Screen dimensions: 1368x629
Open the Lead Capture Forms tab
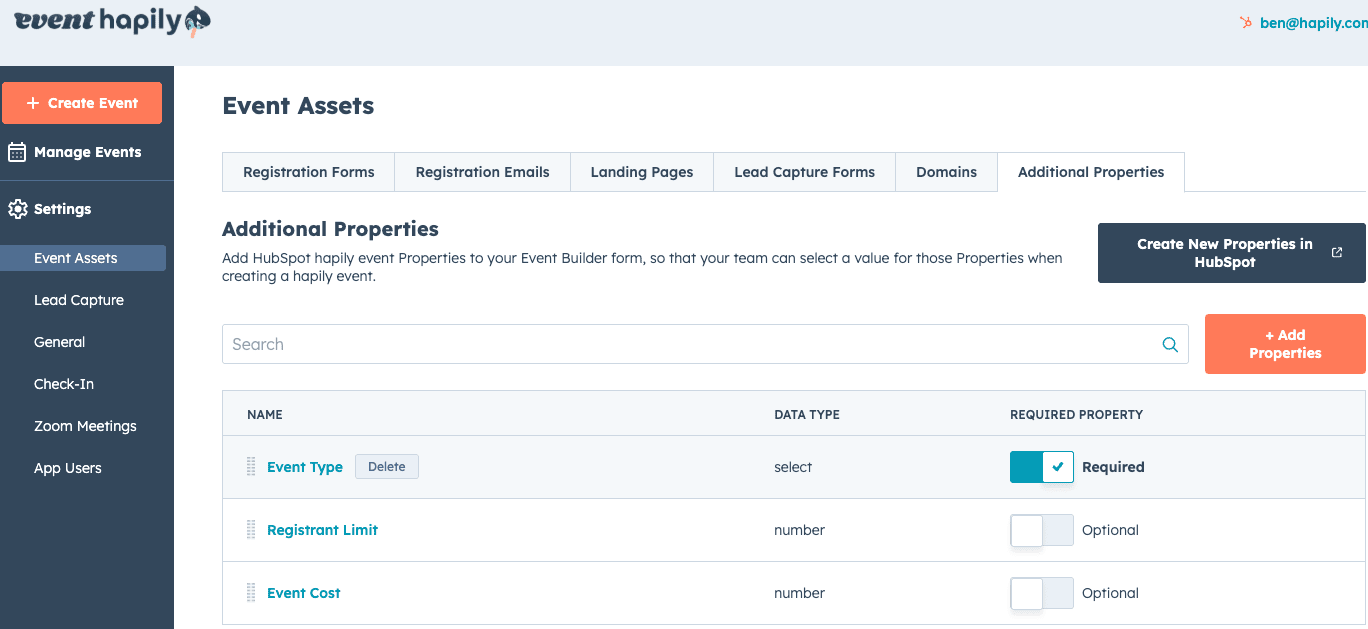coord(804,172)
